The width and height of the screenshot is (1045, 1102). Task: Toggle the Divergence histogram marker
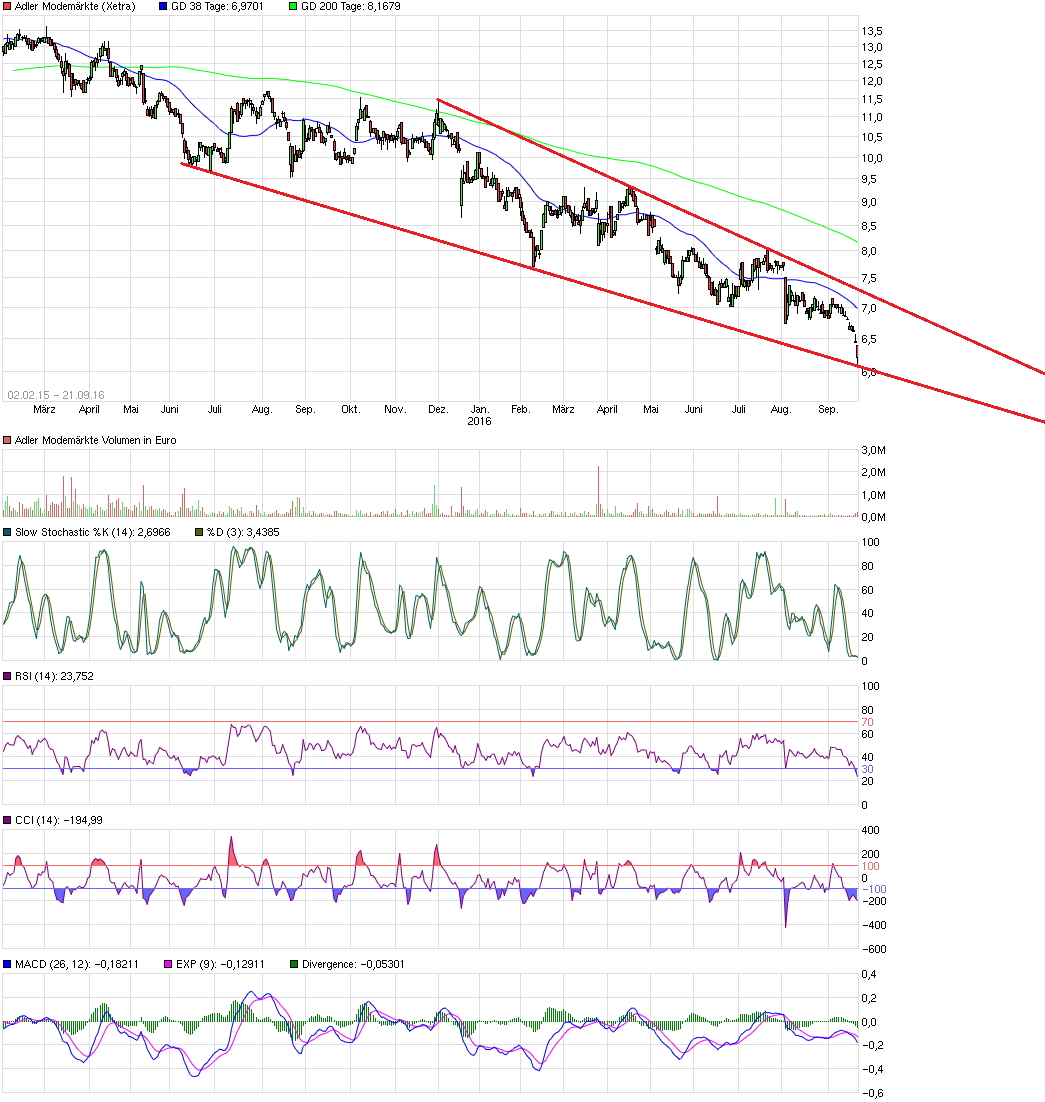(293, 963)
